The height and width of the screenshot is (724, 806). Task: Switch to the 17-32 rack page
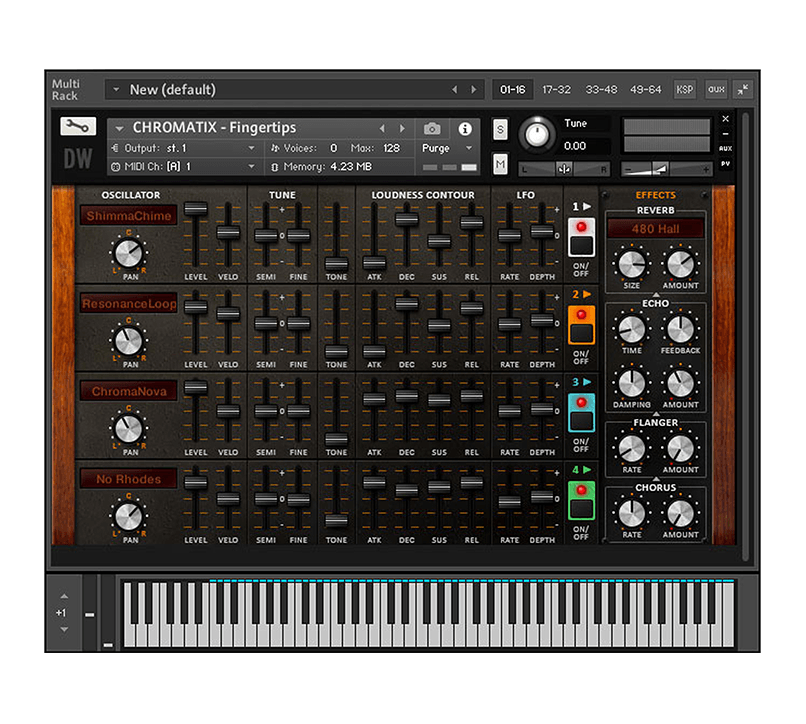[556, 89]
